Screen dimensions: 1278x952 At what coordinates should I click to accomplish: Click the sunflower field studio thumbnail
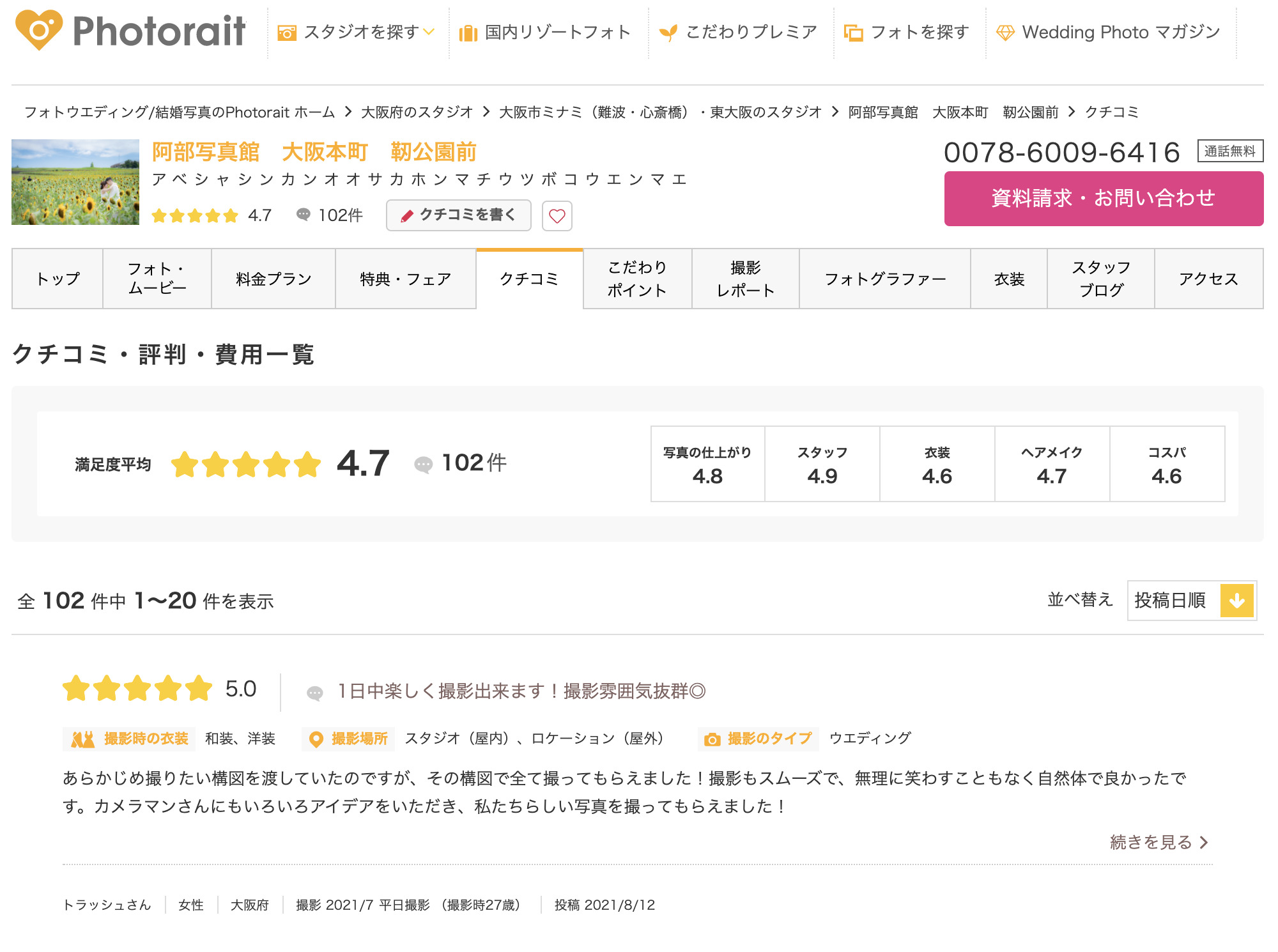75,182
